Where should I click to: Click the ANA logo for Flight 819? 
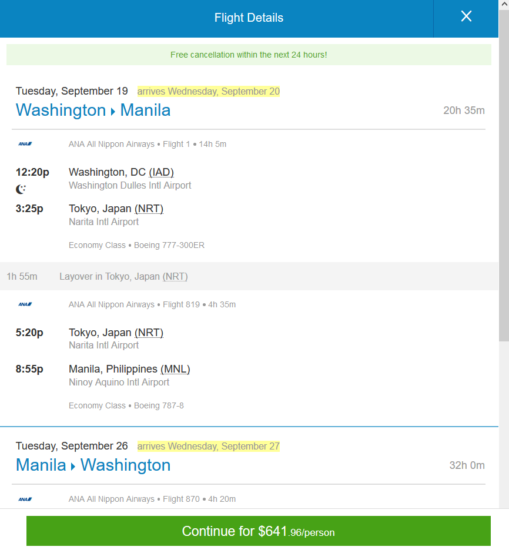(25, 304)
